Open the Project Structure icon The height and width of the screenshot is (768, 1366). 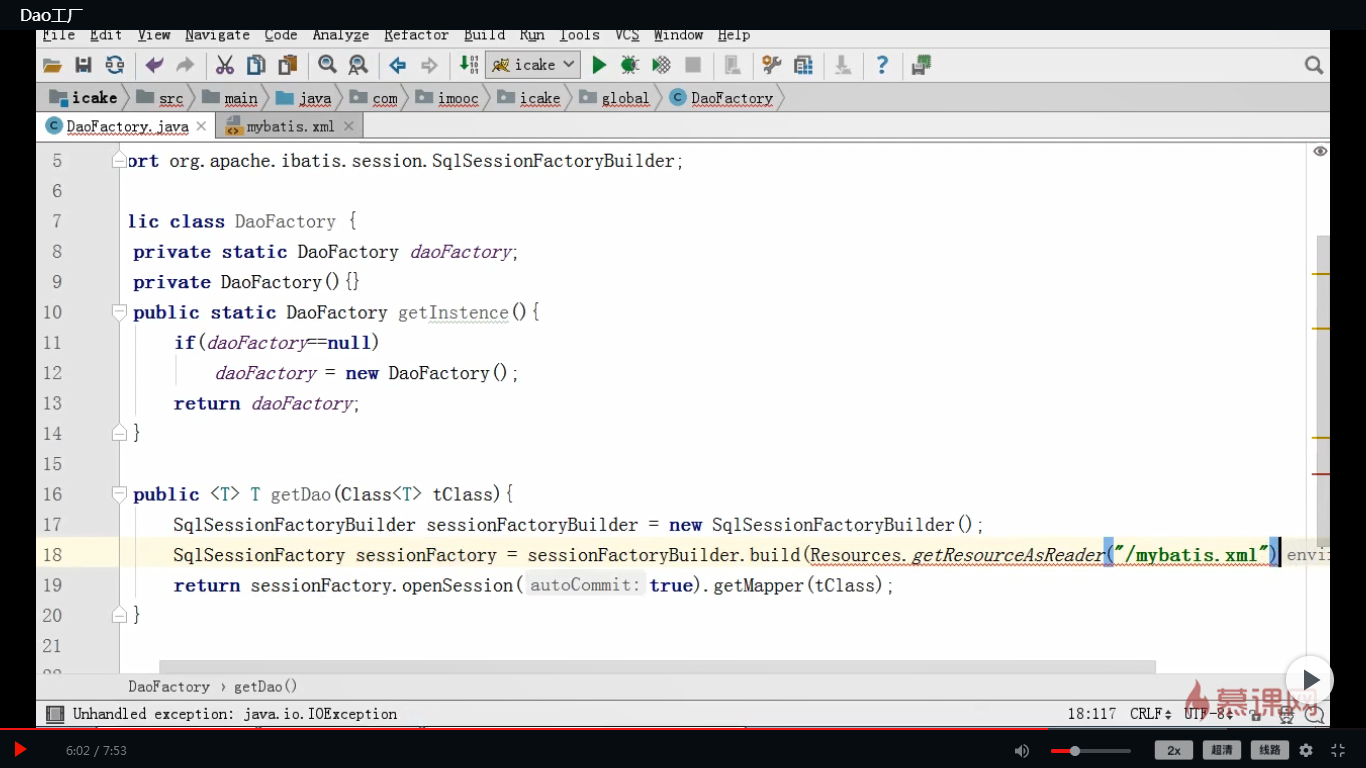pyautogui.click(x=803, y=65)
